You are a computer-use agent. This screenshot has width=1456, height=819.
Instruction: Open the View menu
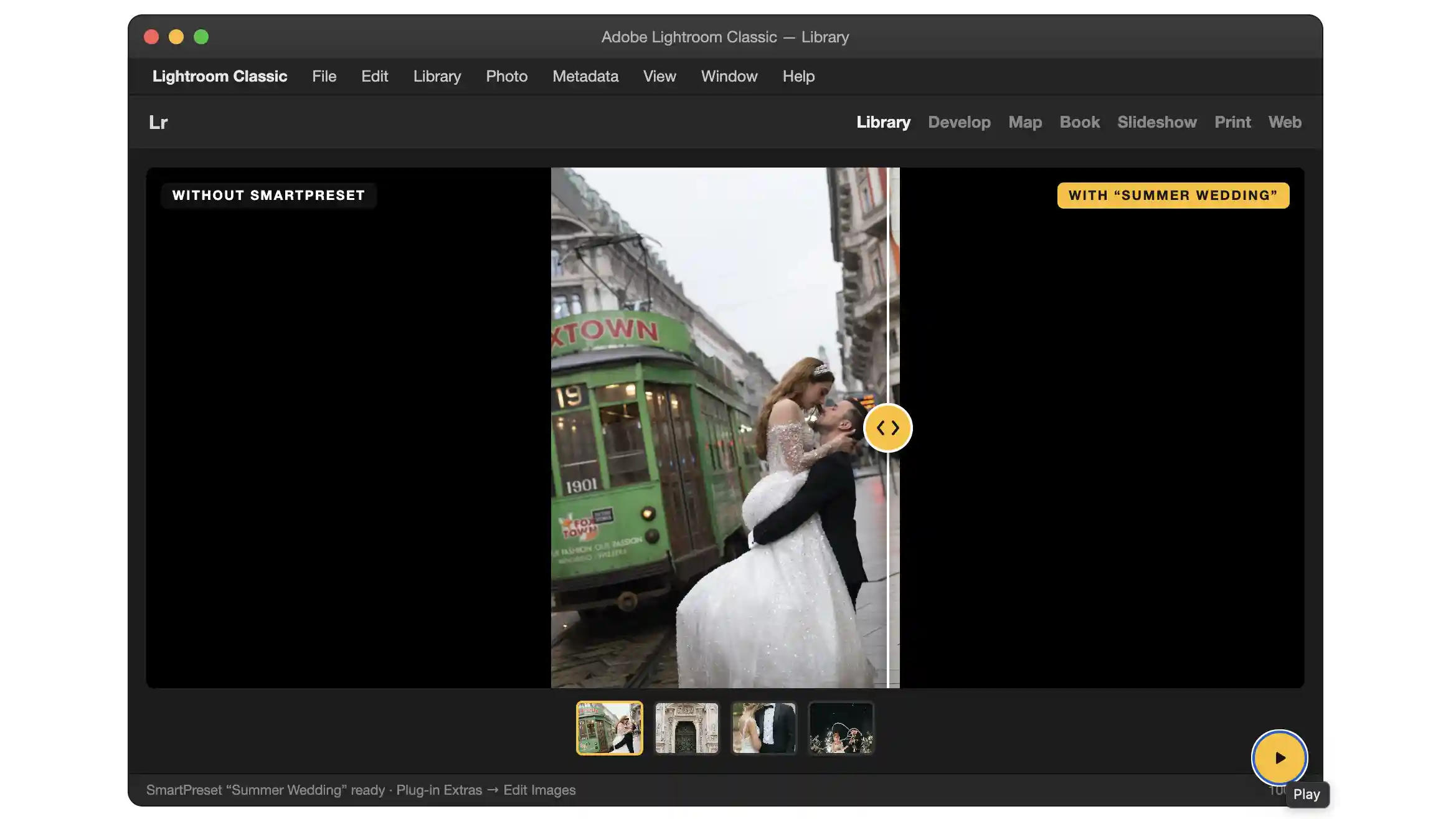659,76
